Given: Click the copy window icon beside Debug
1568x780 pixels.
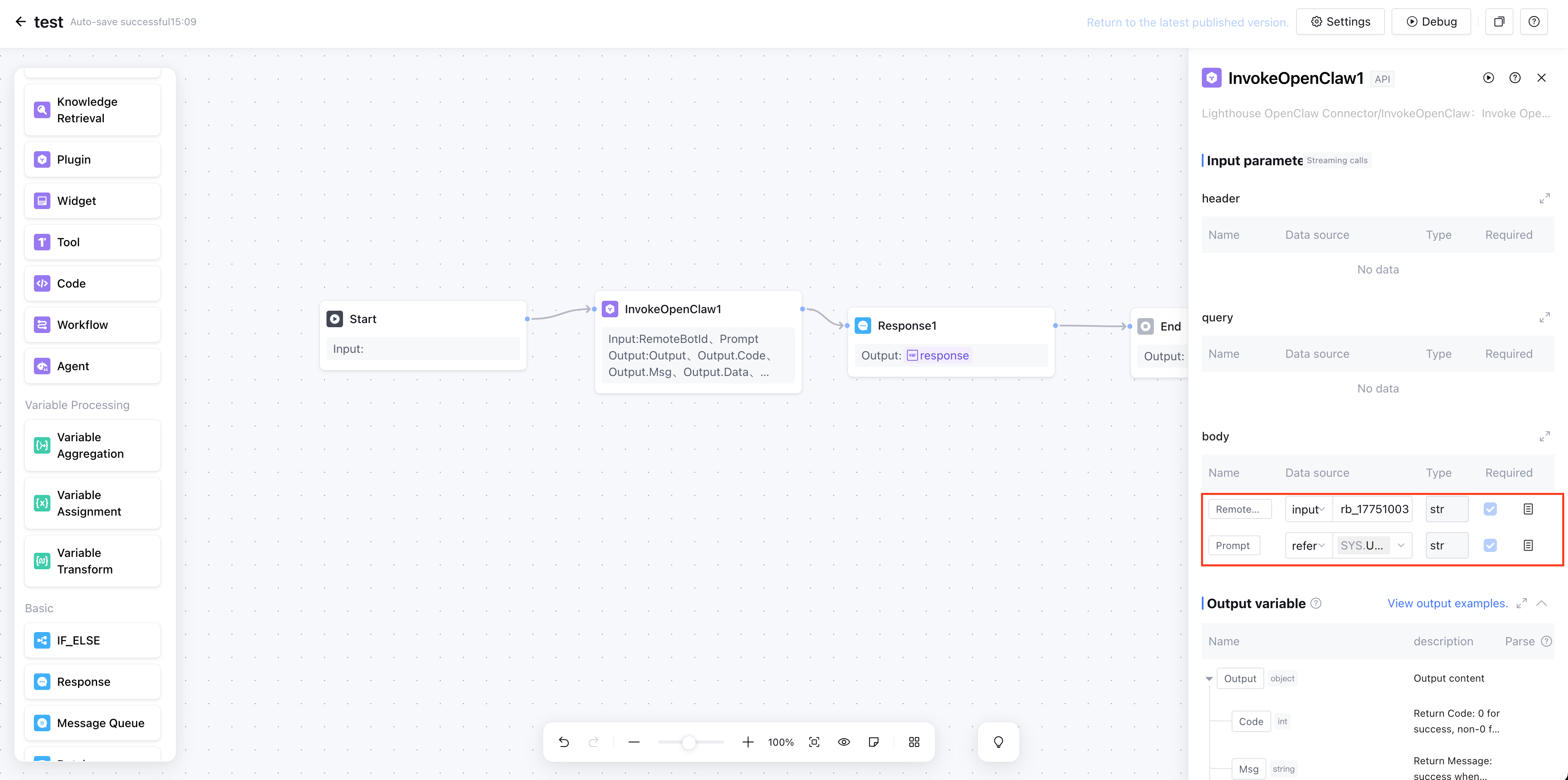Looking at the screenshot, I should coord(1499,22).
